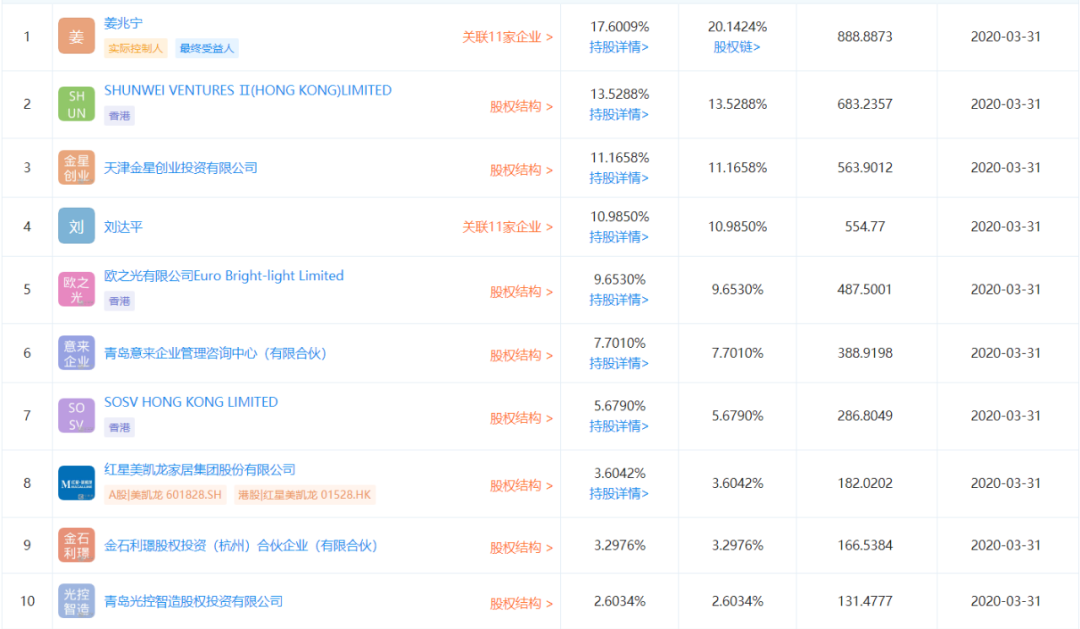Click the 实际控制人 tag under 姜兆宁

pos(136,48)
